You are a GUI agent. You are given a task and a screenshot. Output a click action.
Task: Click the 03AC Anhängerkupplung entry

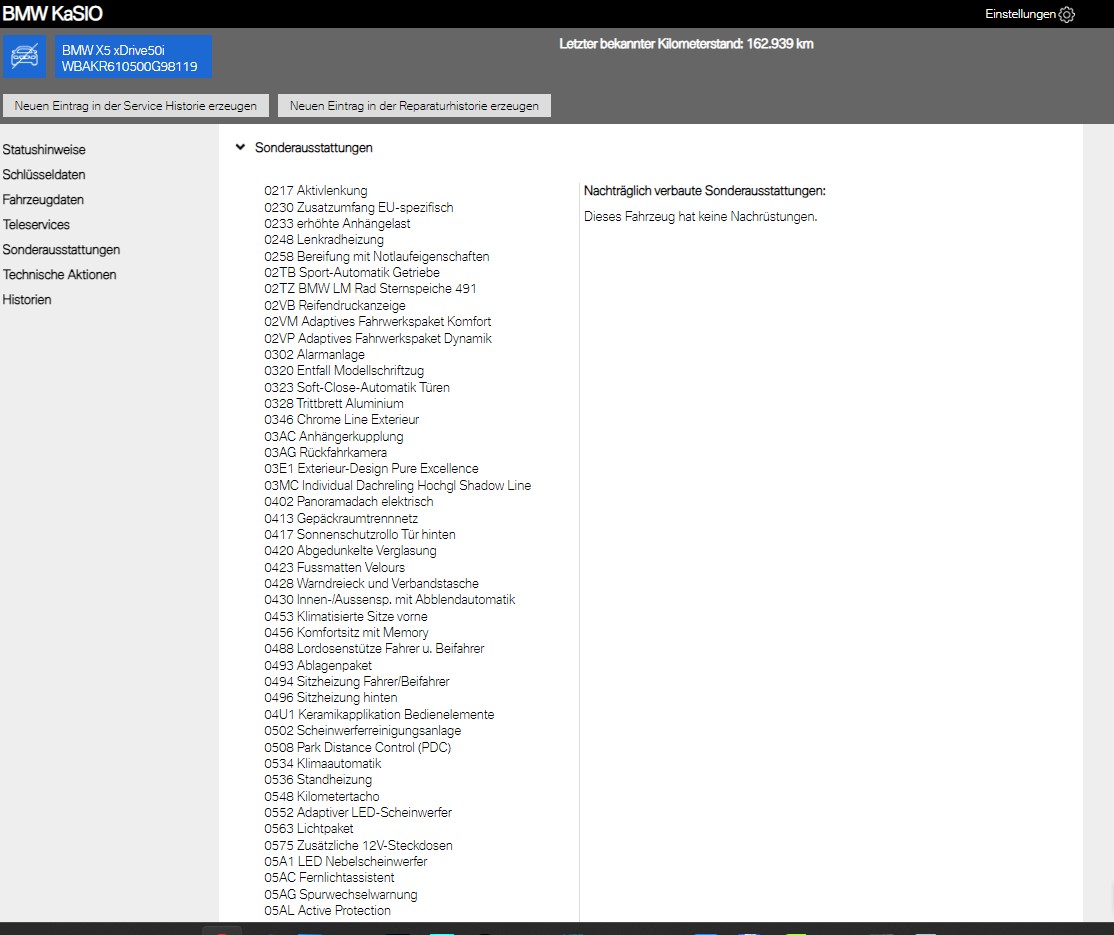pyautogui.click(x=334, y=436)
